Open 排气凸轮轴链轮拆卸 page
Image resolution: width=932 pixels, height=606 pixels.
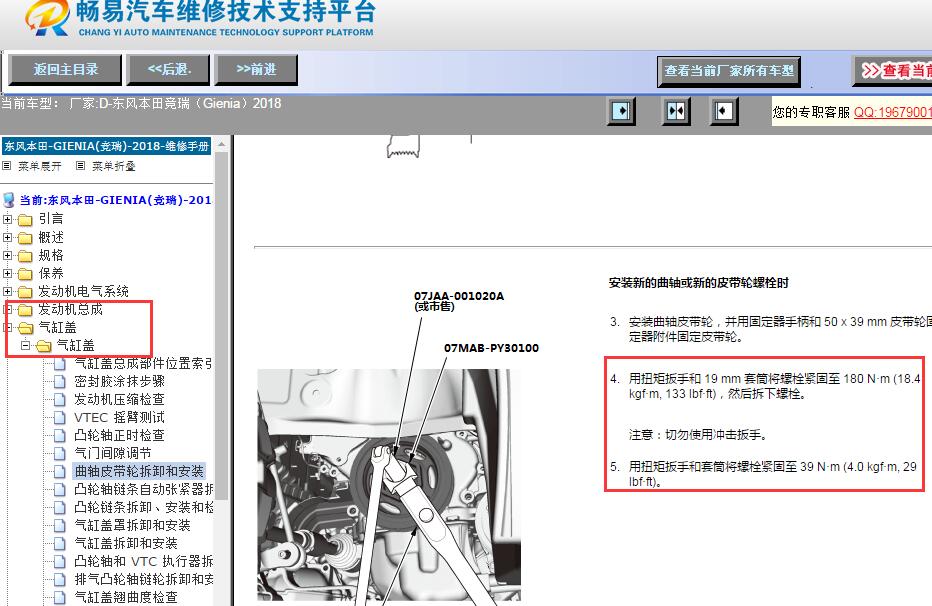(143, 579)
